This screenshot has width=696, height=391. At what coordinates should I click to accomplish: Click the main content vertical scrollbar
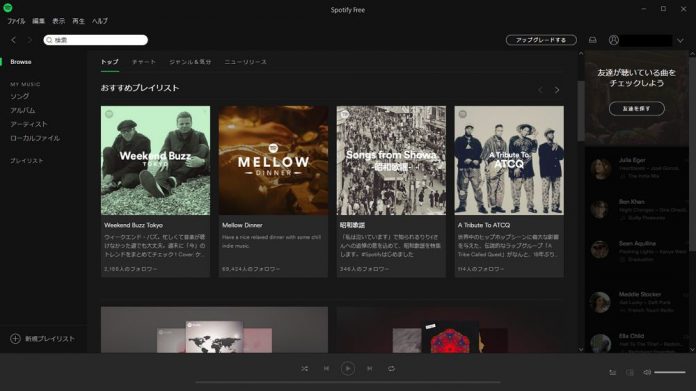click(x=581, y=111)
